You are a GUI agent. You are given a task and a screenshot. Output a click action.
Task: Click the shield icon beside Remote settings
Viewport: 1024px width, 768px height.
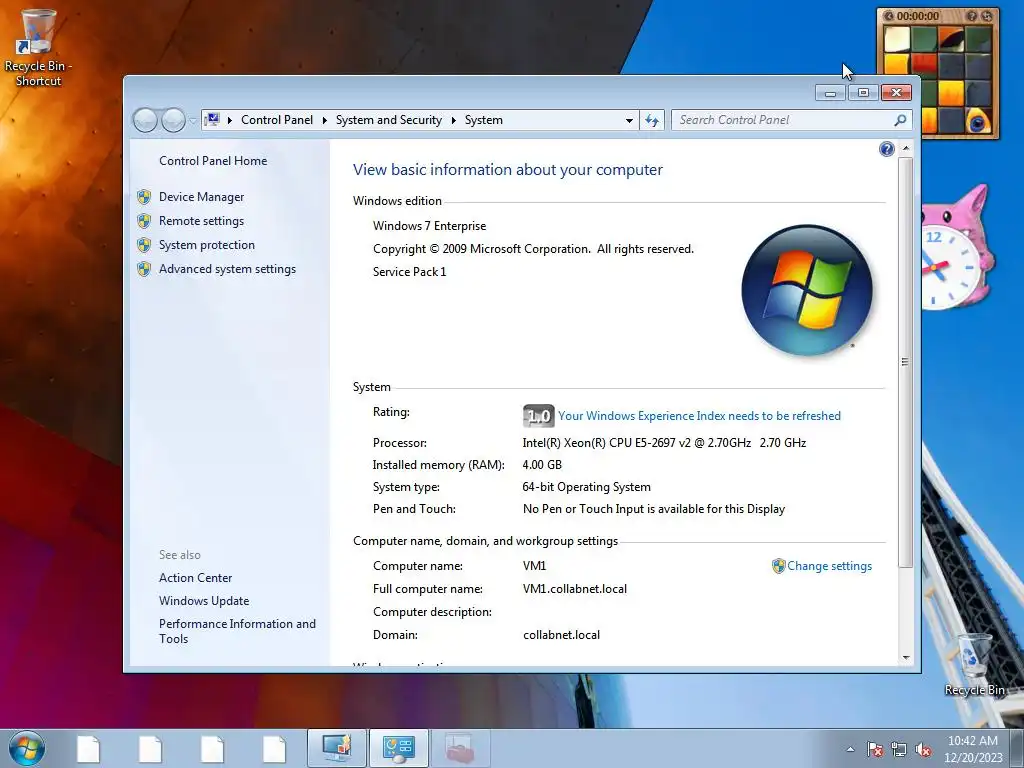pos(144,221)
